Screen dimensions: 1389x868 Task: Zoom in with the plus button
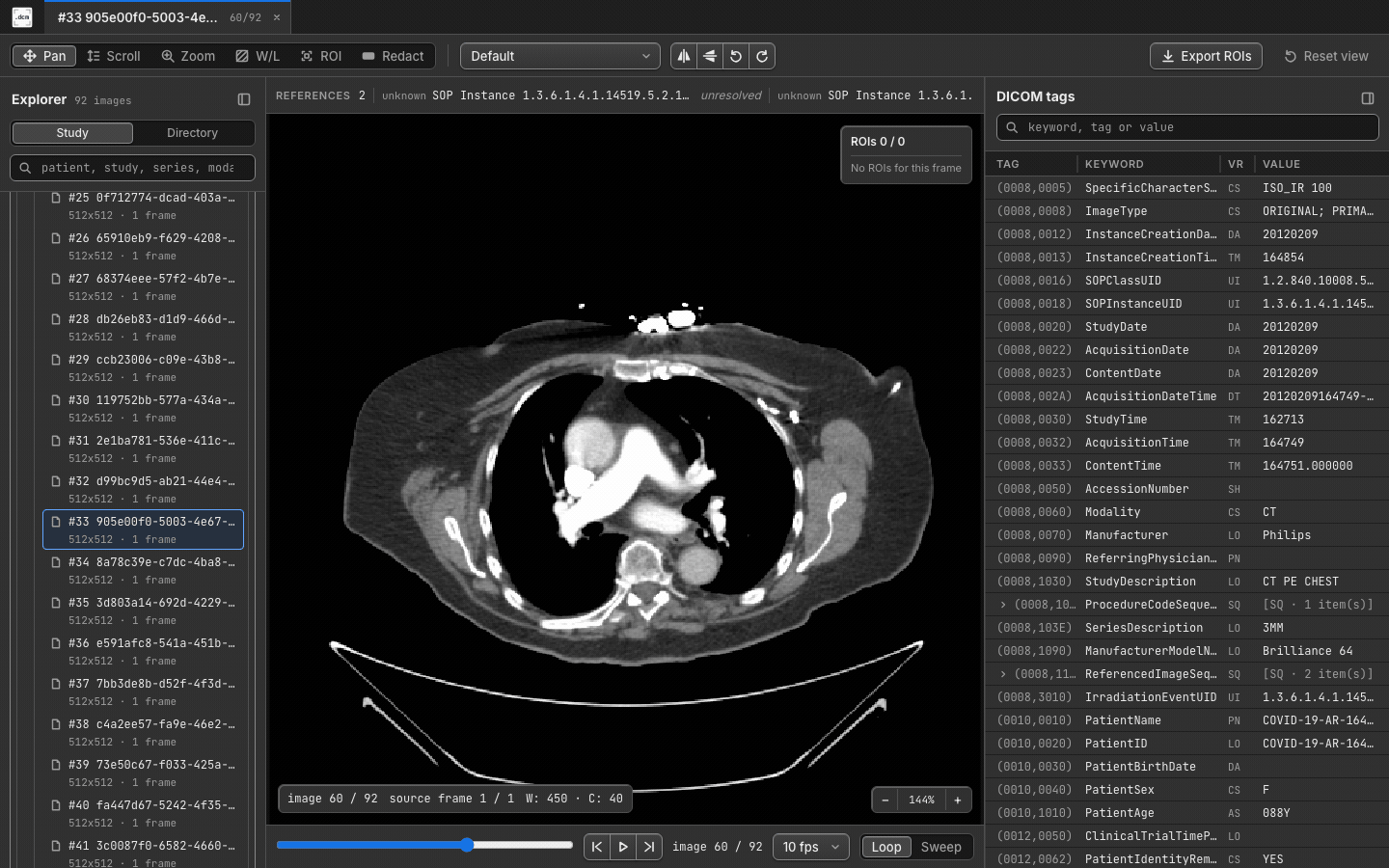(958, 800)
